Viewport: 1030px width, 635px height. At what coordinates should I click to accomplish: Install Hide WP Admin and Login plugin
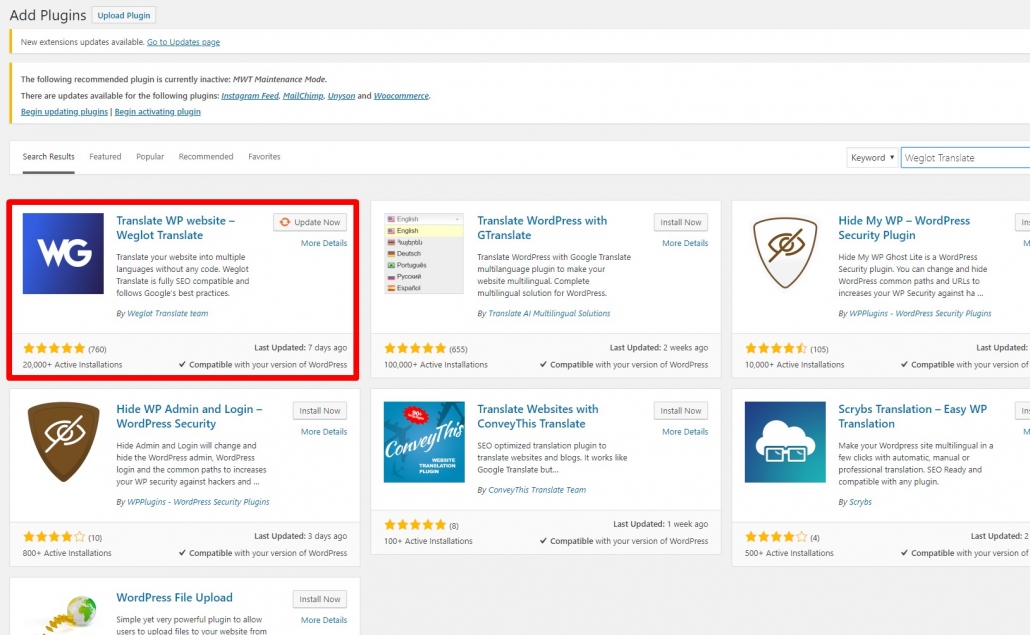[x=320, y=410]
